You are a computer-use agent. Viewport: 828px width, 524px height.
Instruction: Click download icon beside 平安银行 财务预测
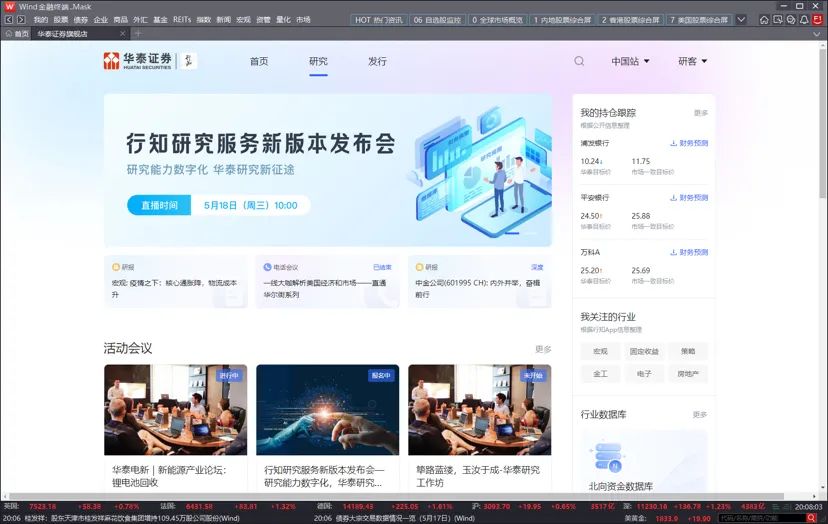(x=673, y=198)
